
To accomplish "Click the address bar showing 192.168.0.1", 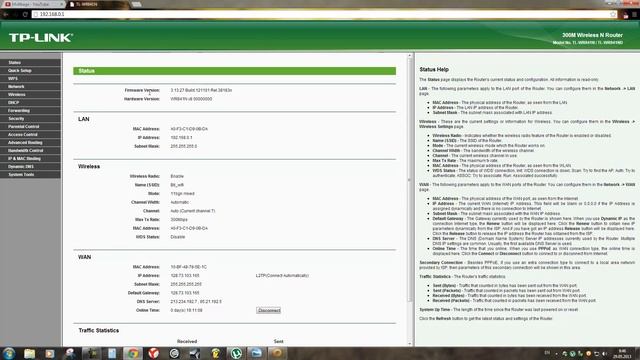I will (x=324, y=14).
